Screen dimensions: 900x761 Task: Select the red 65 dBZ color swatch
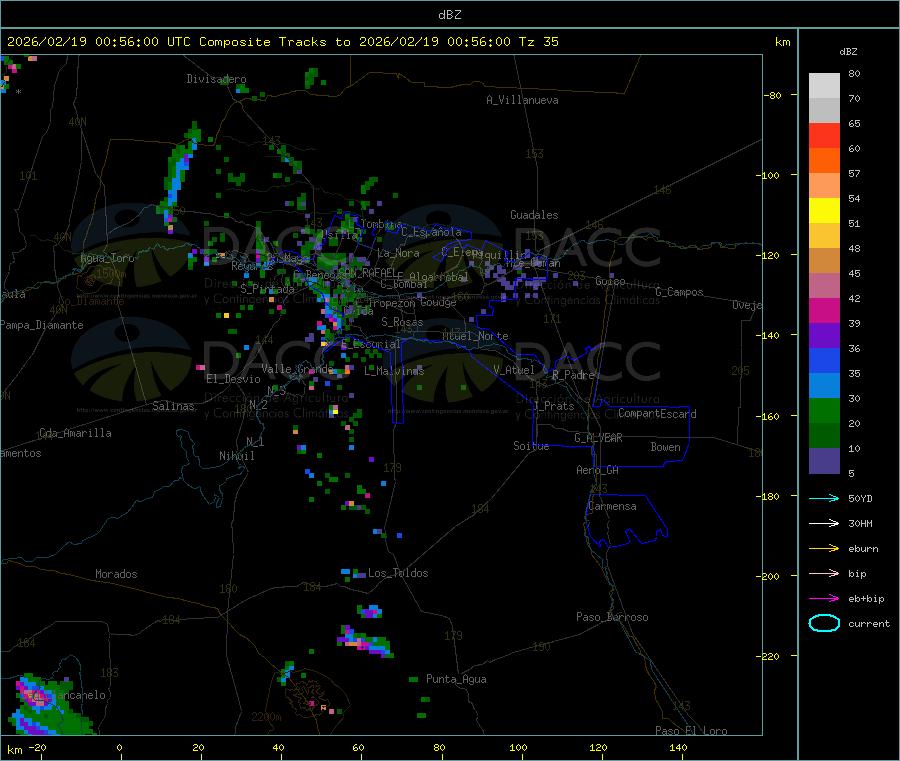(x=824, y=135)
